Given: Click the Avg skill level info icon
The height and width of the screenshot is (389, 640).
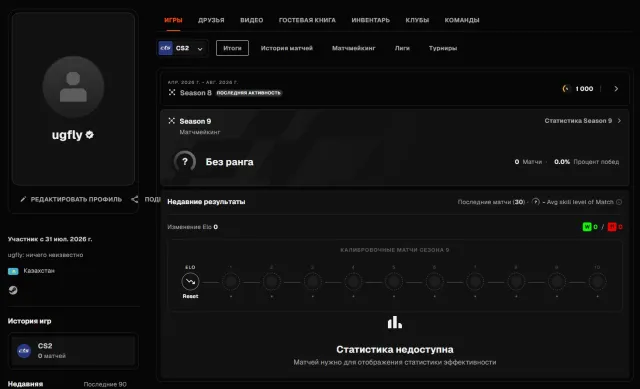Looking at the screenshot, I should pos(619,202).
